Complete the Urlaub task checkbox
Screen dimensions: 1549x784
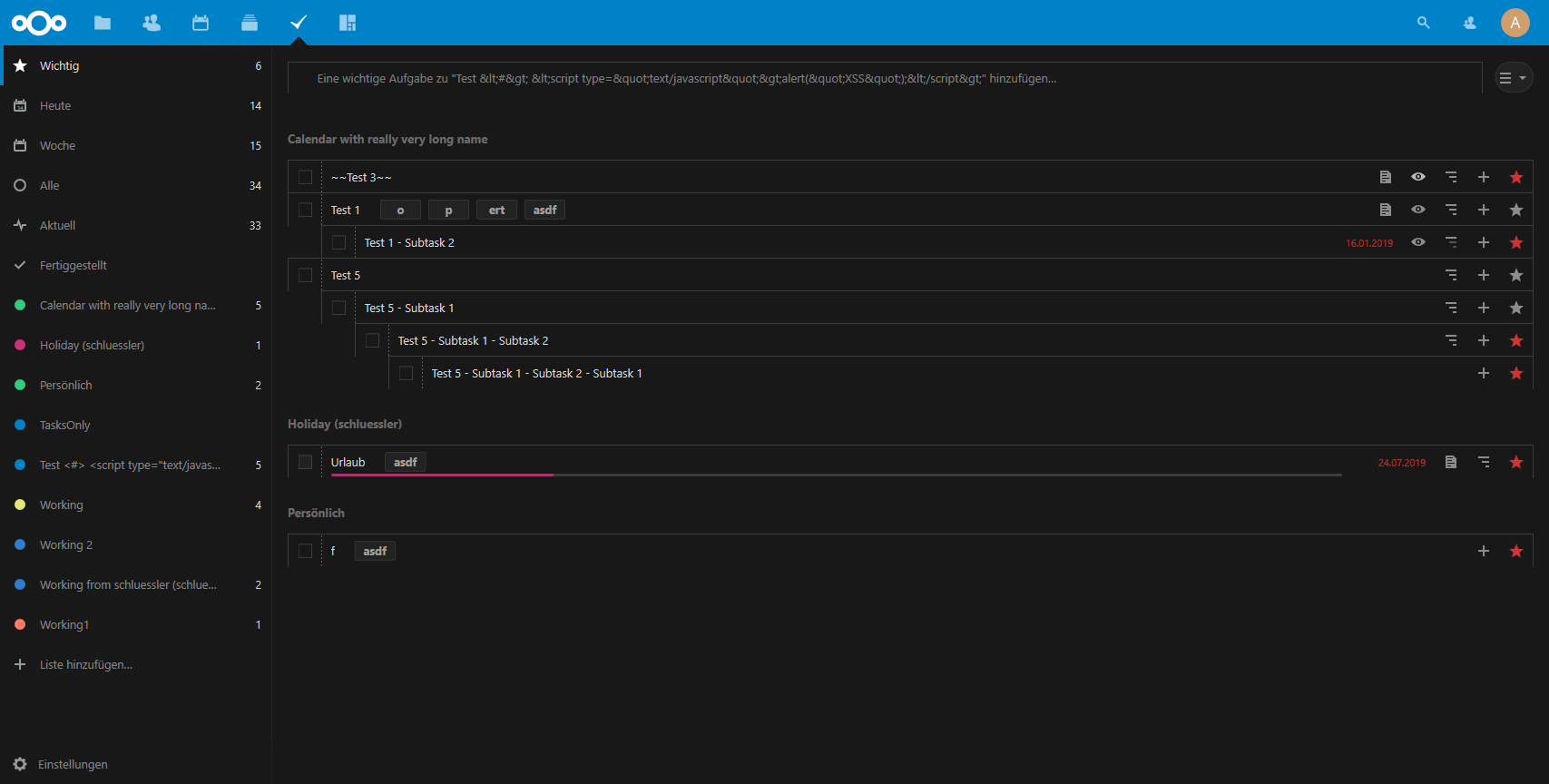pos(306,462)
